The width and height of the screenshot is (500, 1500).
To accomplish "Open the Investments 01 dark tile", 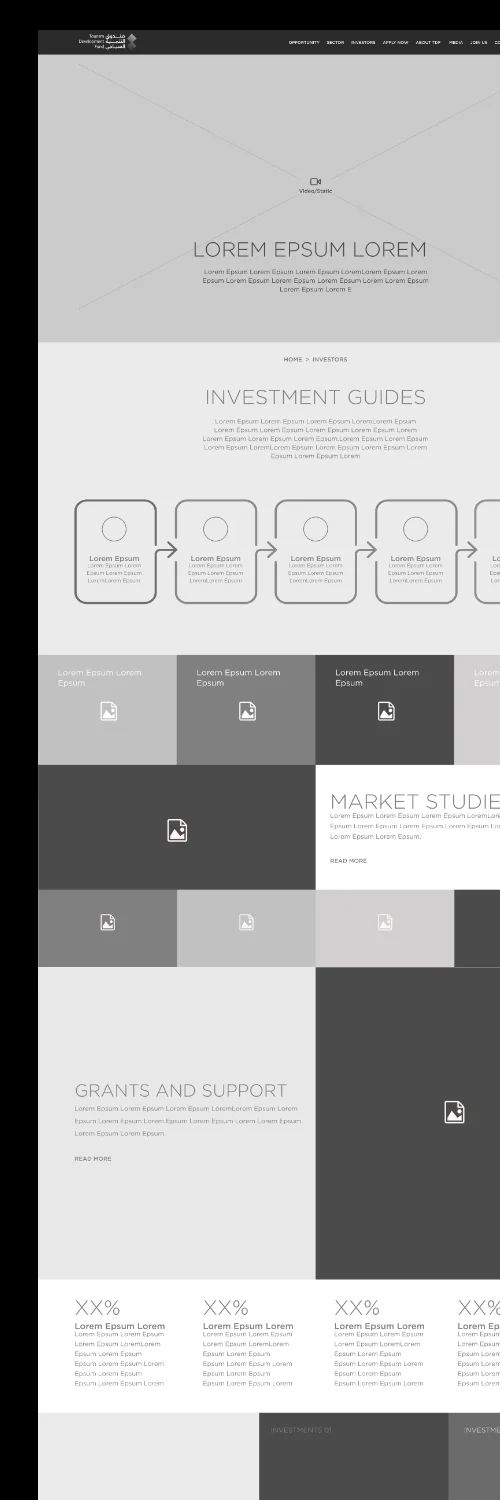I will click(354, 1456).
